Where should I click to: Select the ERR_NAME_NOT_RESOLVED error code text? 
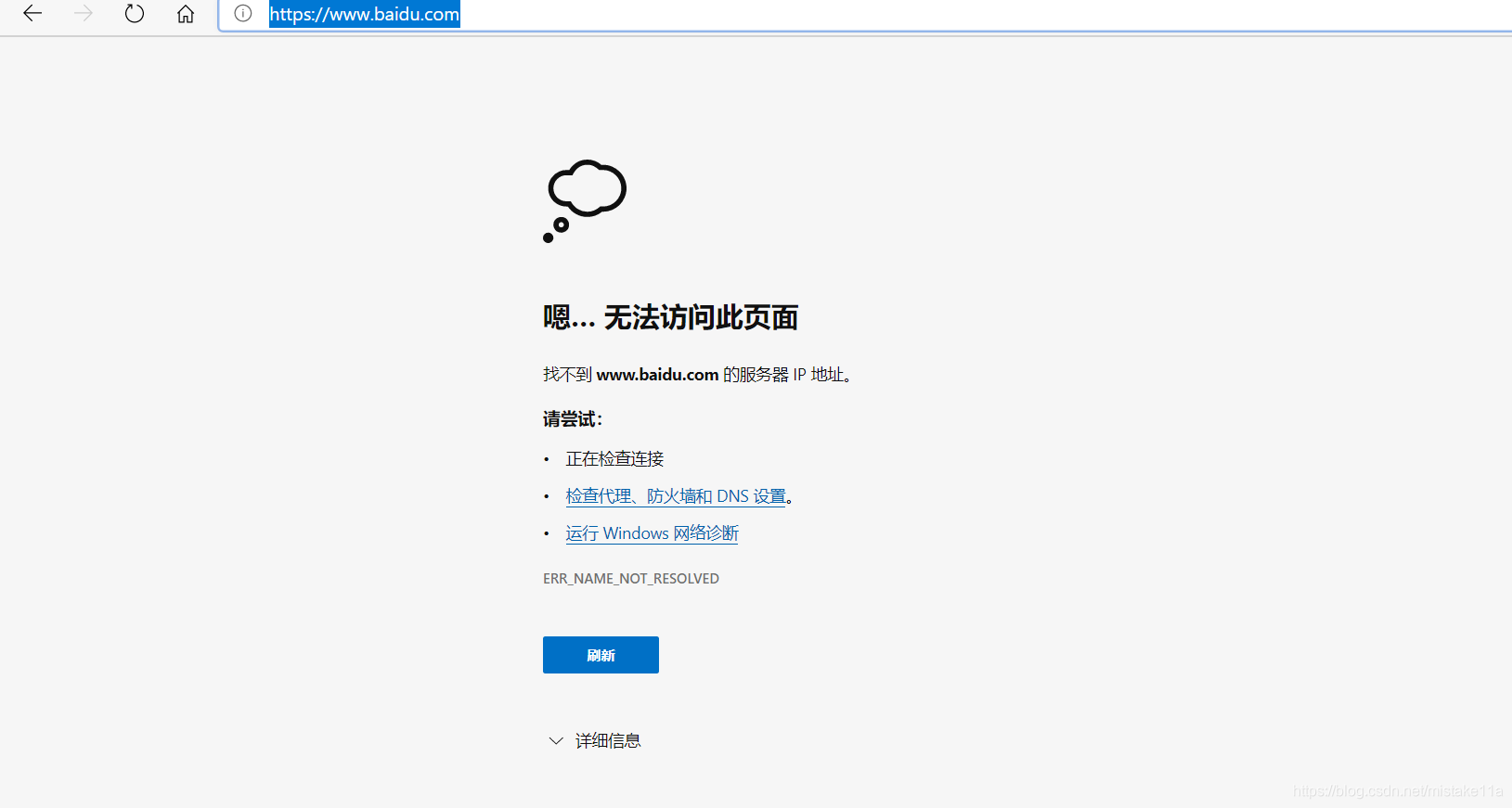pyautogui.click(x=631, y=579)
